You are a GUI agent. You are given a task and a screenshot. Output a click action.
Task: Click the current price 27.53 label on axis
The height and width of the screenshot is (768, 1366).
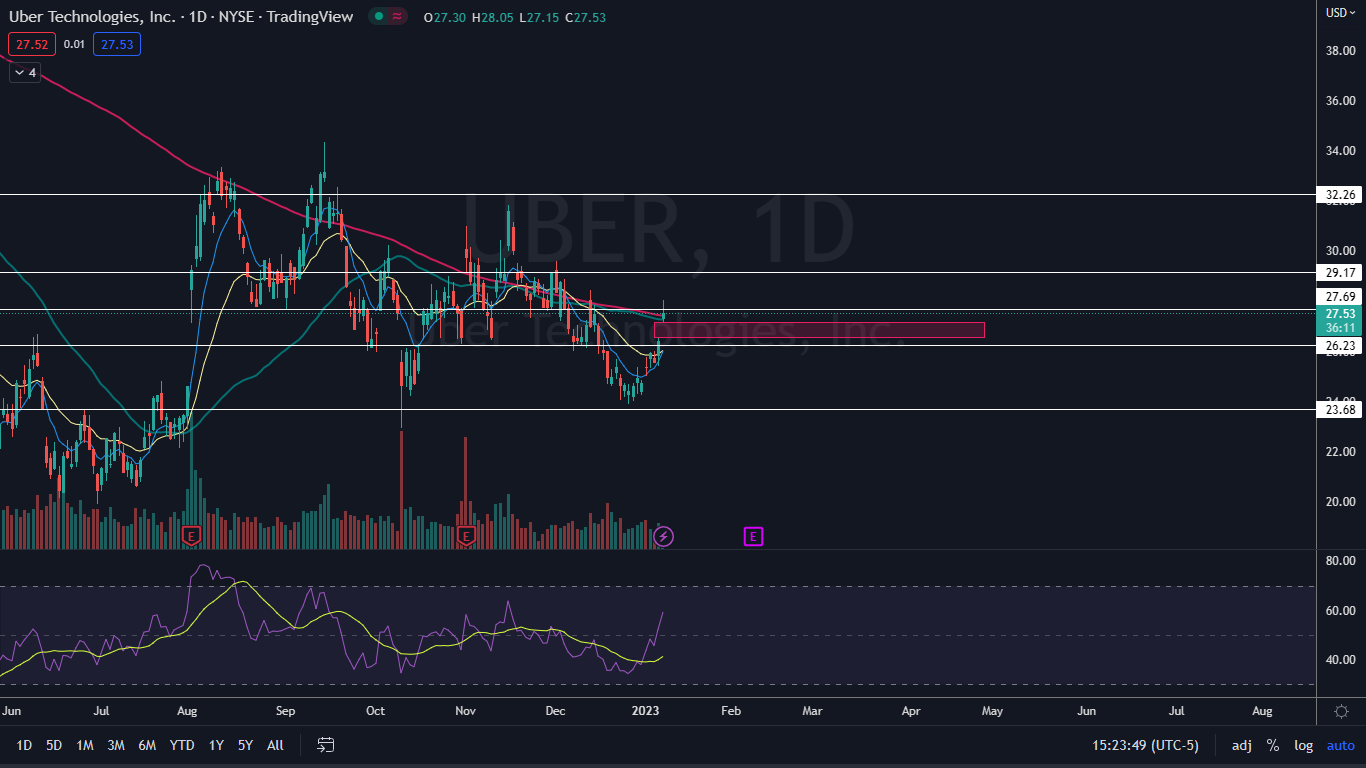point(1340,313)
